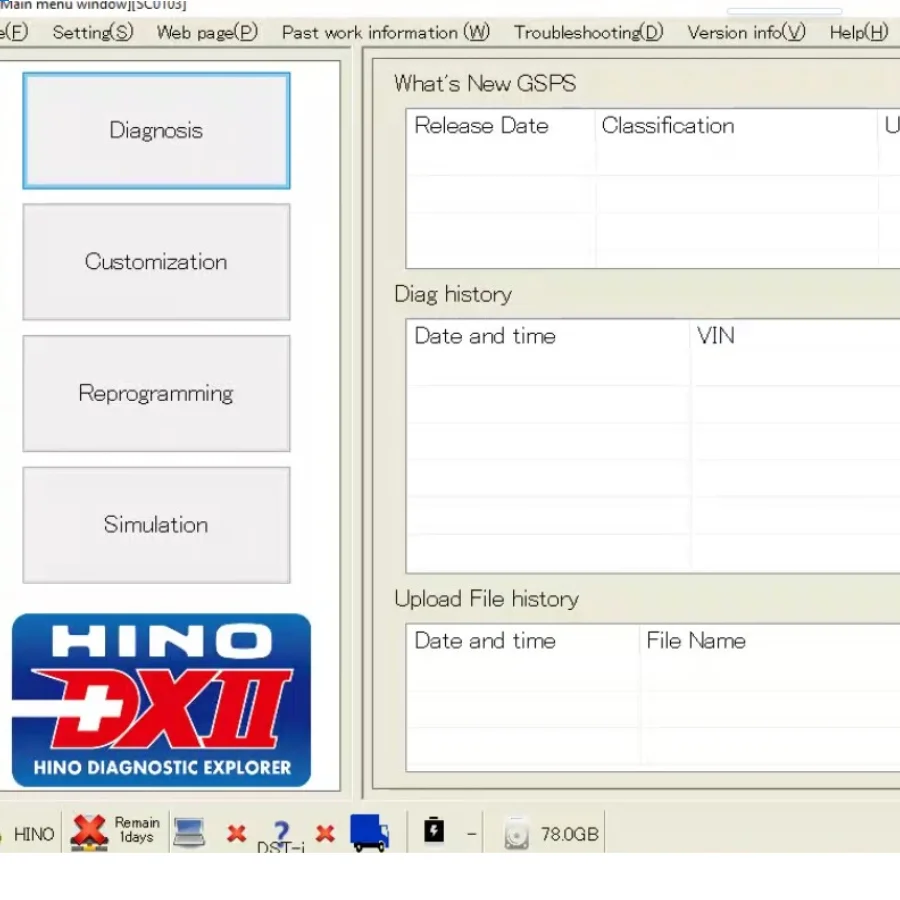This screenshot has width=900, height=900.
Task: Click the battery status icon
Action: pos(434,831)
